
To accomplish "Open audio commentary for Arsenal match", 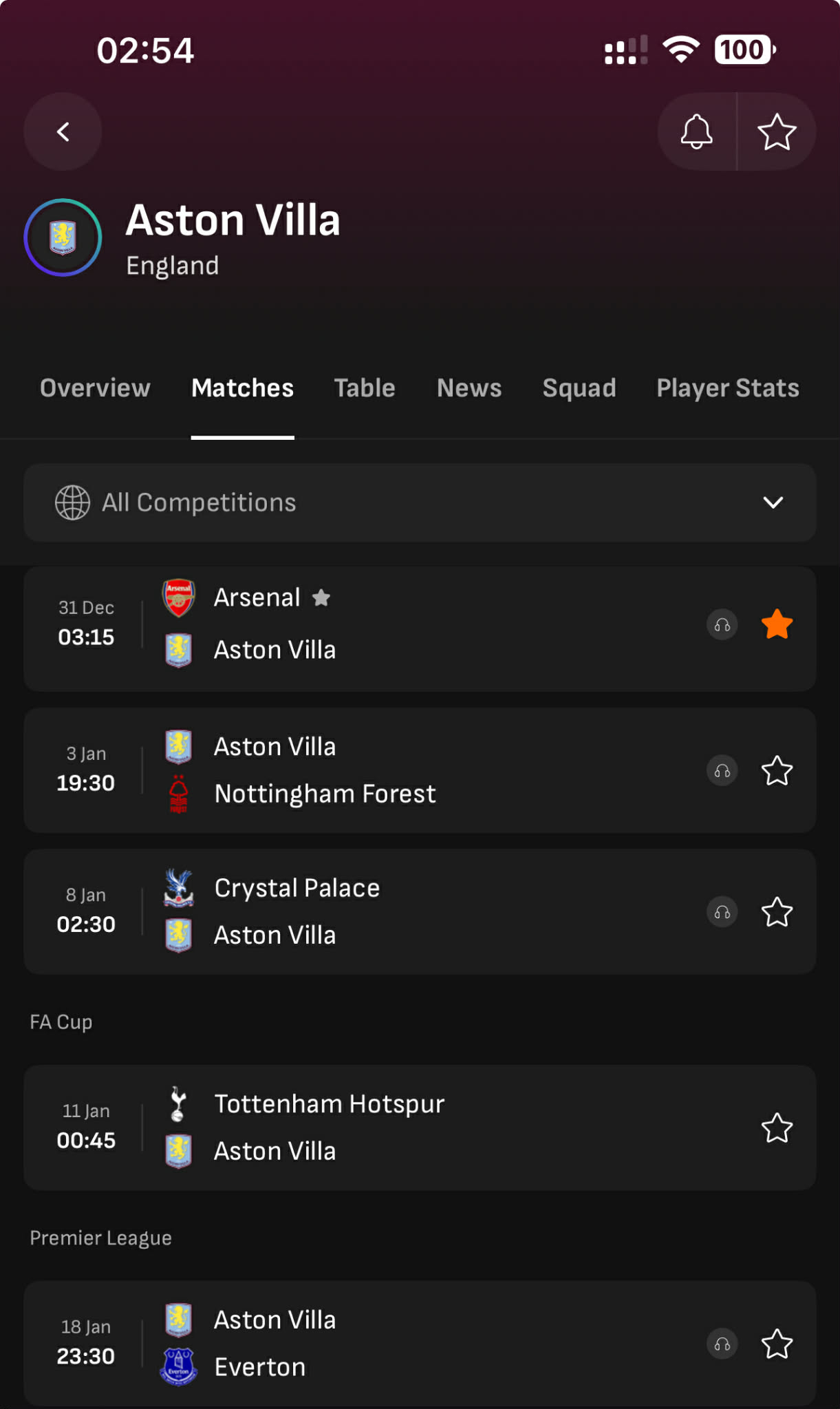I will tap(722, 625).
